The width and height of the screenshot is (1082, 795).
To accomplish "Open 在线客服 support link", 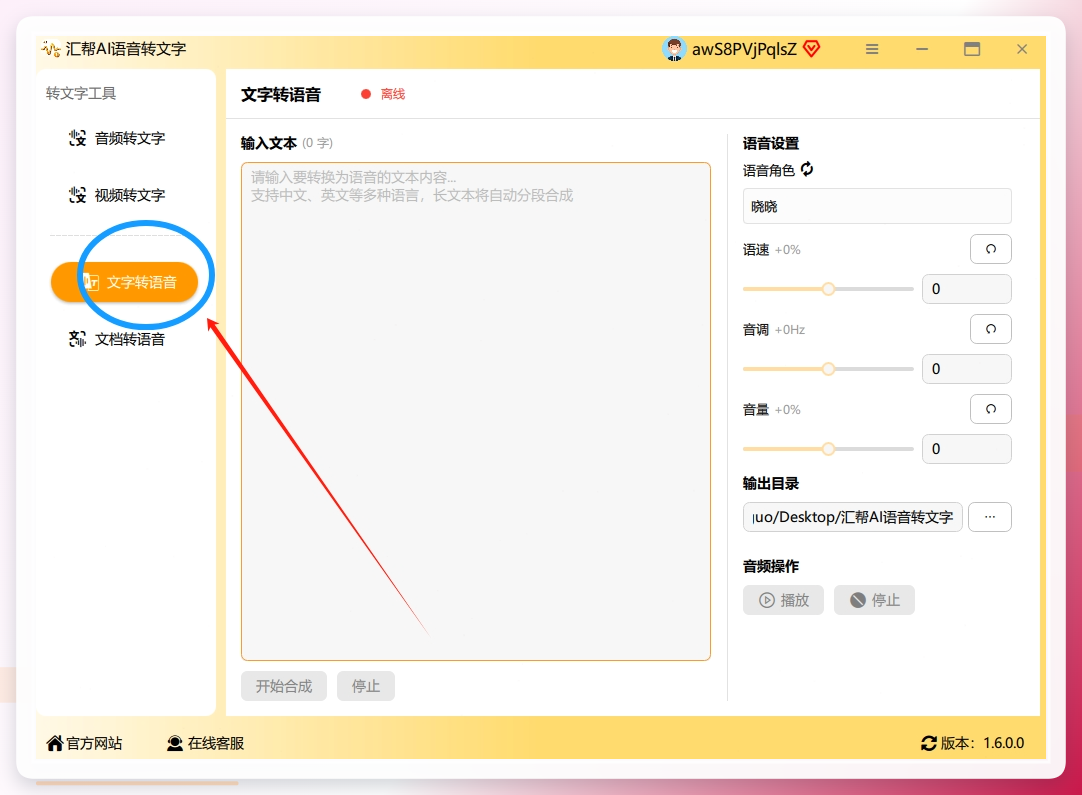I will click(x=206, y=743).
